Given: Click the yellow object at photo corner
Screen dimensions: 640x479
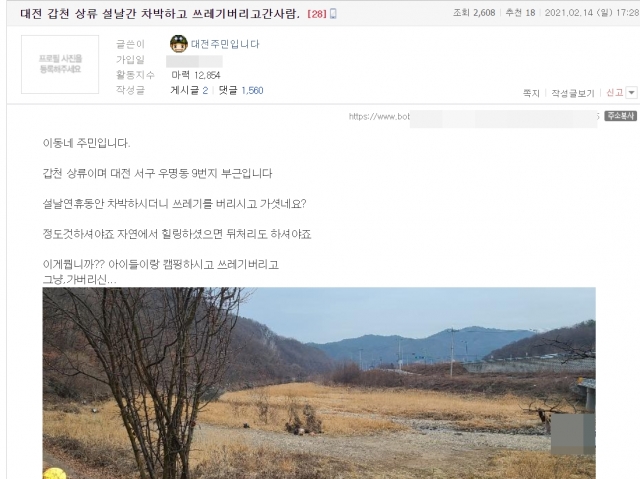Looking at the screenshot, I should coord(54,474).
